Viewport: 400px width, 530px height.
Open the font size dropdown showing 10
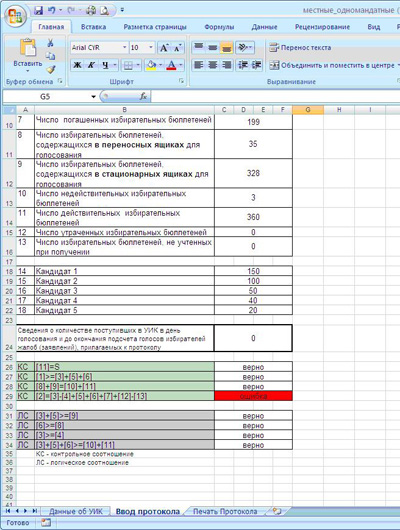[151, 48]
